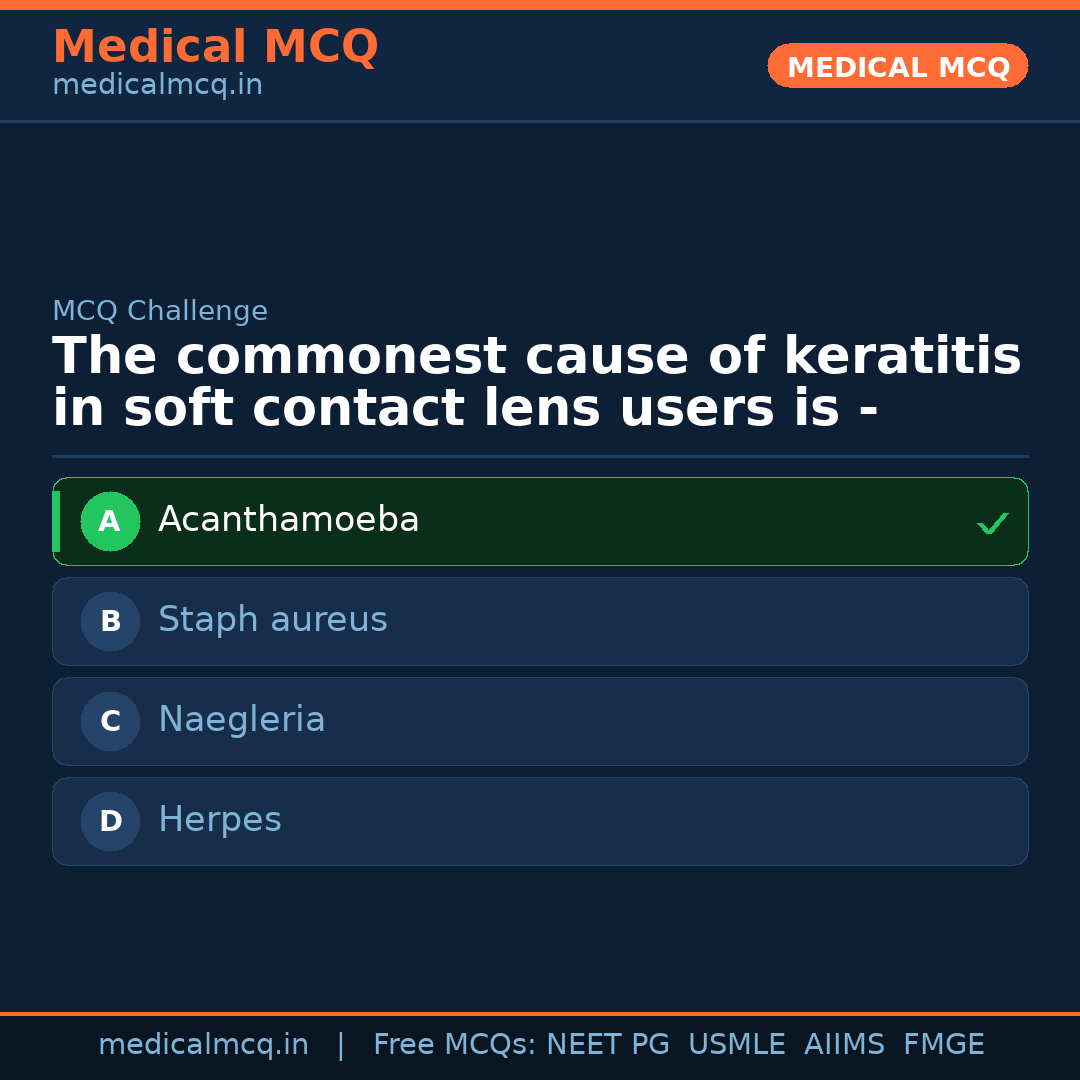1080x1080 pixels.
Task: Select the Acanthamoeba answer option
Action: pyautogui.click(x=540, y=521)
